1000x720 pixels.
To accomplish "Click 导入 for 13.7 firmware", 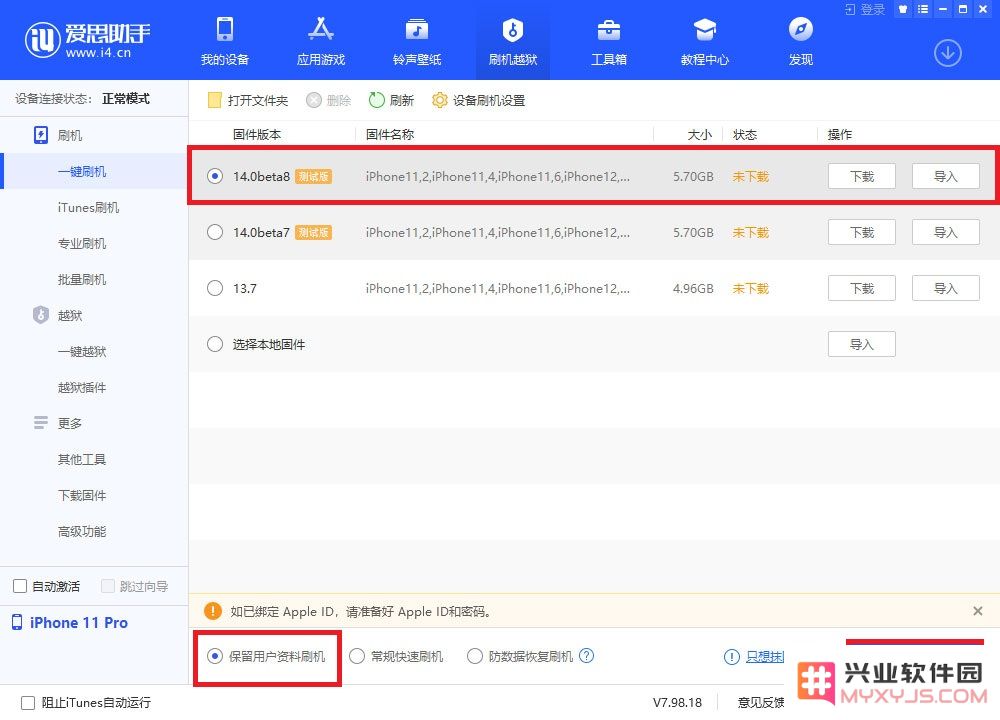I will click(946, 288).
